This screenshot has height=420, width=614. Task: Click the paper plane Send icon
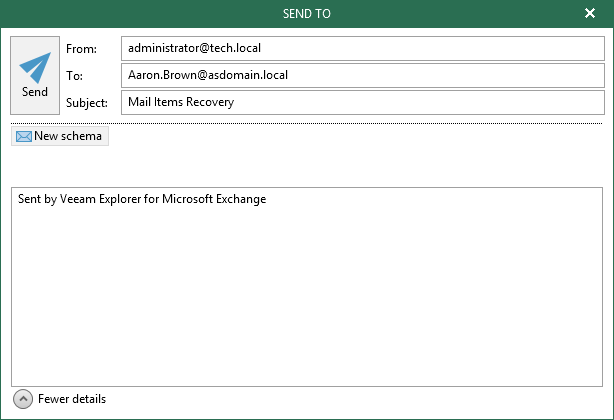pyautogui.click(x=35, y=67)
